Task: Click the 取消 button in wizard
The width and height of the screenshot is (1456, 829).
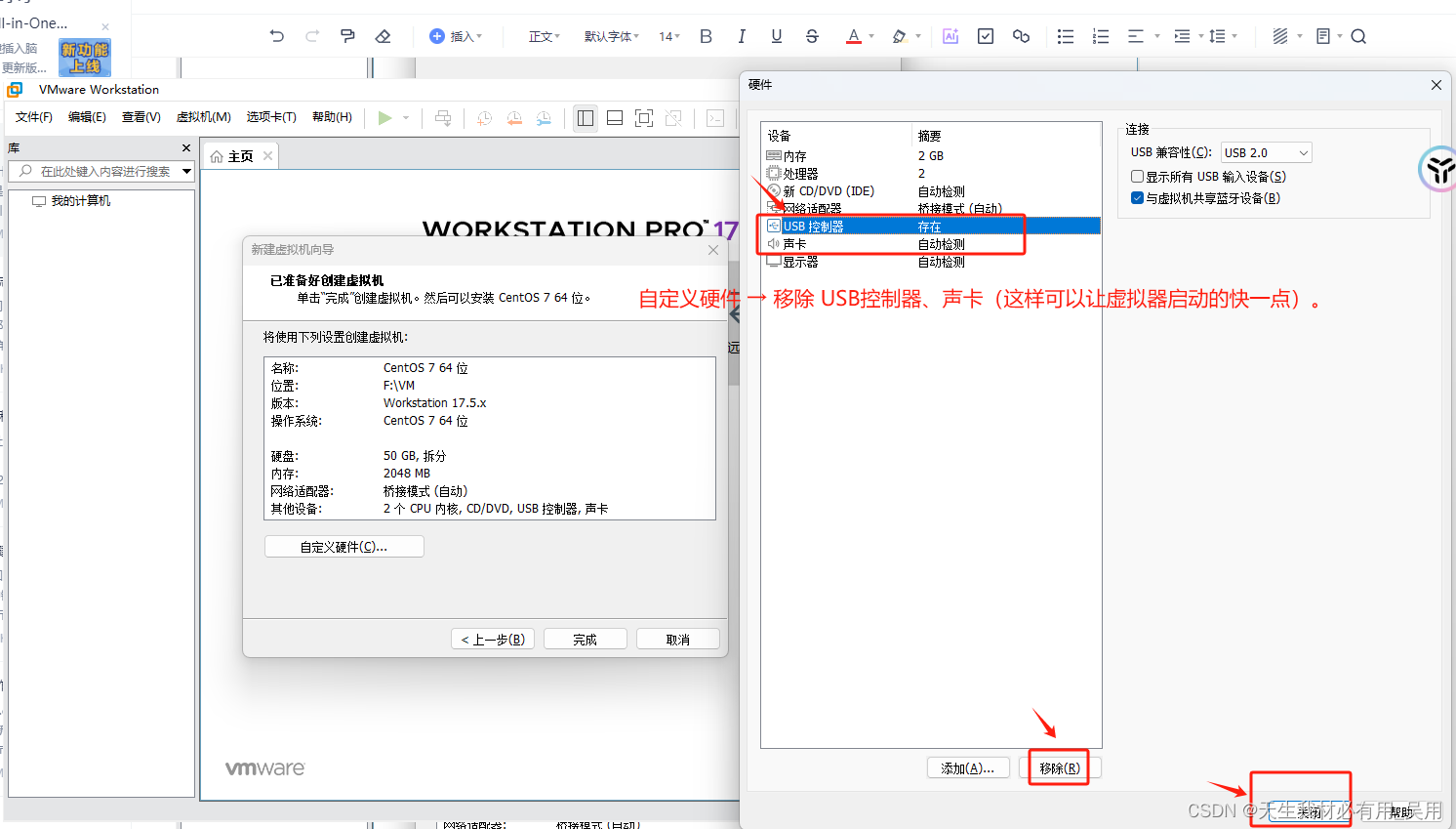Action: tap(678, 640)
